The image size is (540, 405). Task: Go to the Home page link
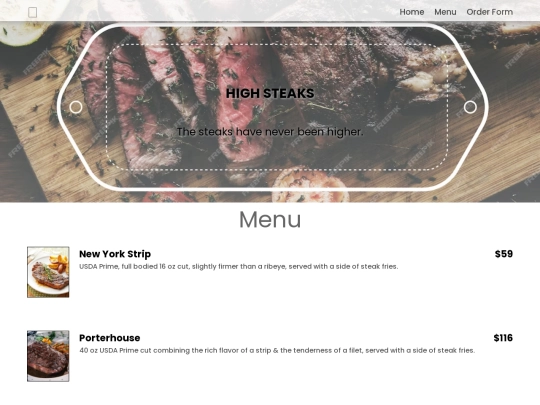click(412, 12)
